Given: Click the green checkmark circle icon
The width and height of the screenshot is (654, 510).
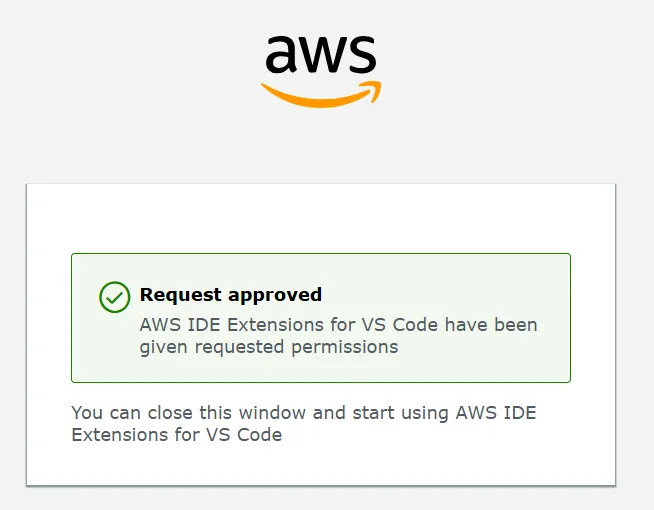Looking at the screenshot, I should (x=115, y=297).
